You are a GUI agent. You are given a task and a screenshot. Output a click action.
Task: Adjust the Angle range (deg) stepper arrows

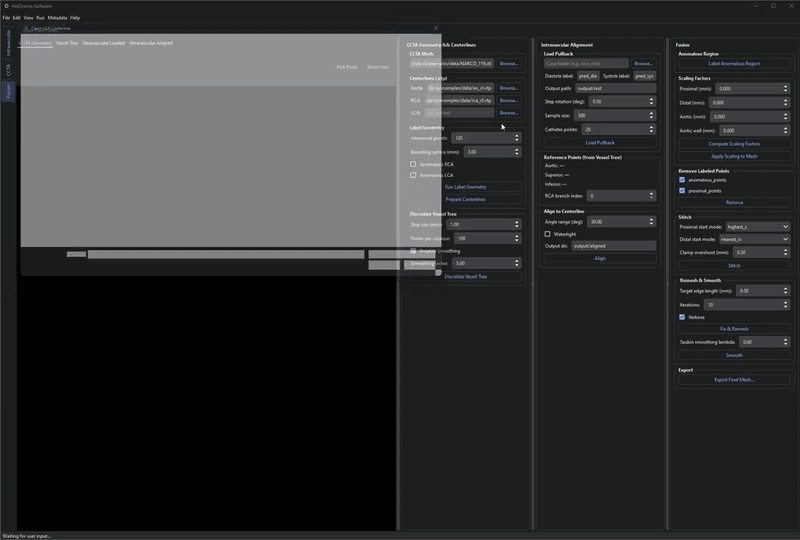(652, 222)
